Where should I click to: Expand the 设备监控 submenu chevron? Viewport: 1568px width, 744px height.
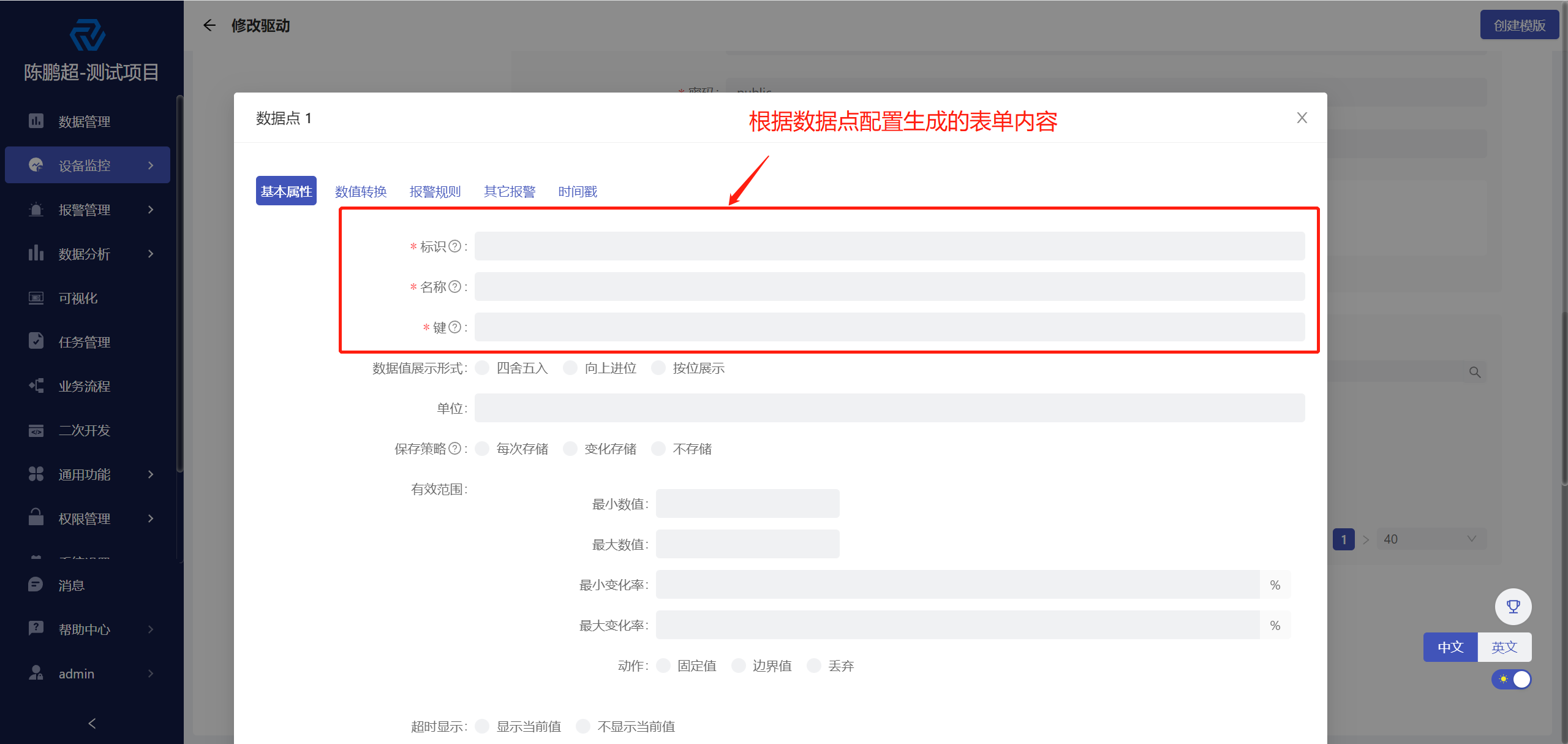151,165
